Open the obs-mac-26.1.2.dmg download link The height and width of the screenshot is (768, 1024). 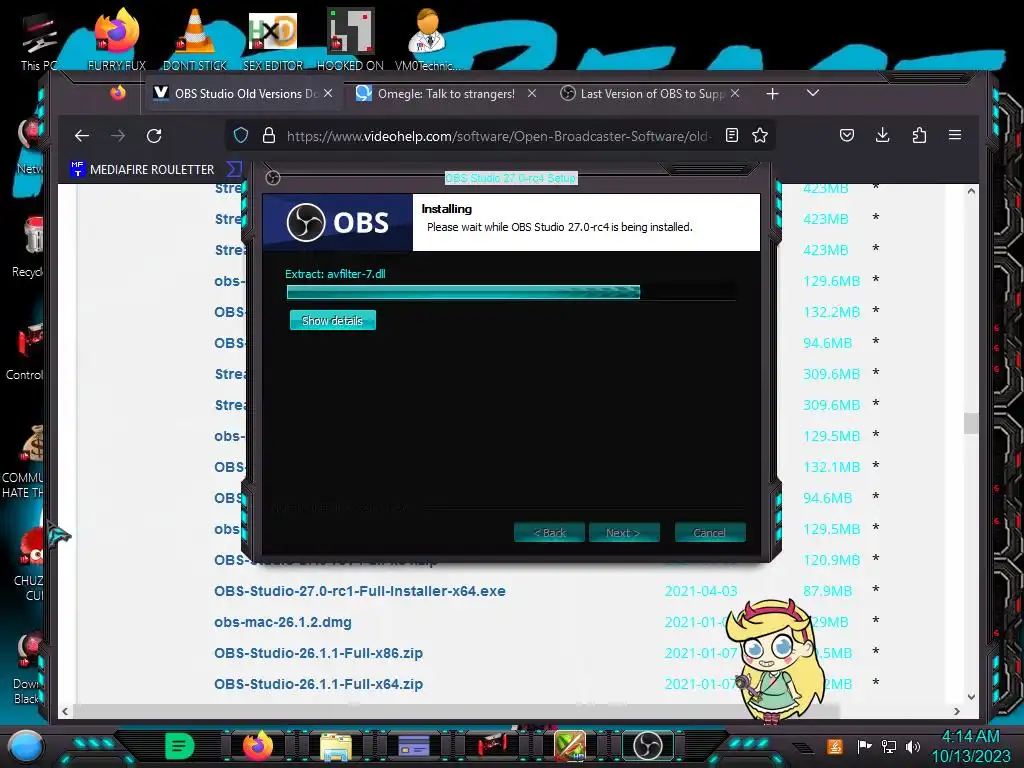click(283, 622)
